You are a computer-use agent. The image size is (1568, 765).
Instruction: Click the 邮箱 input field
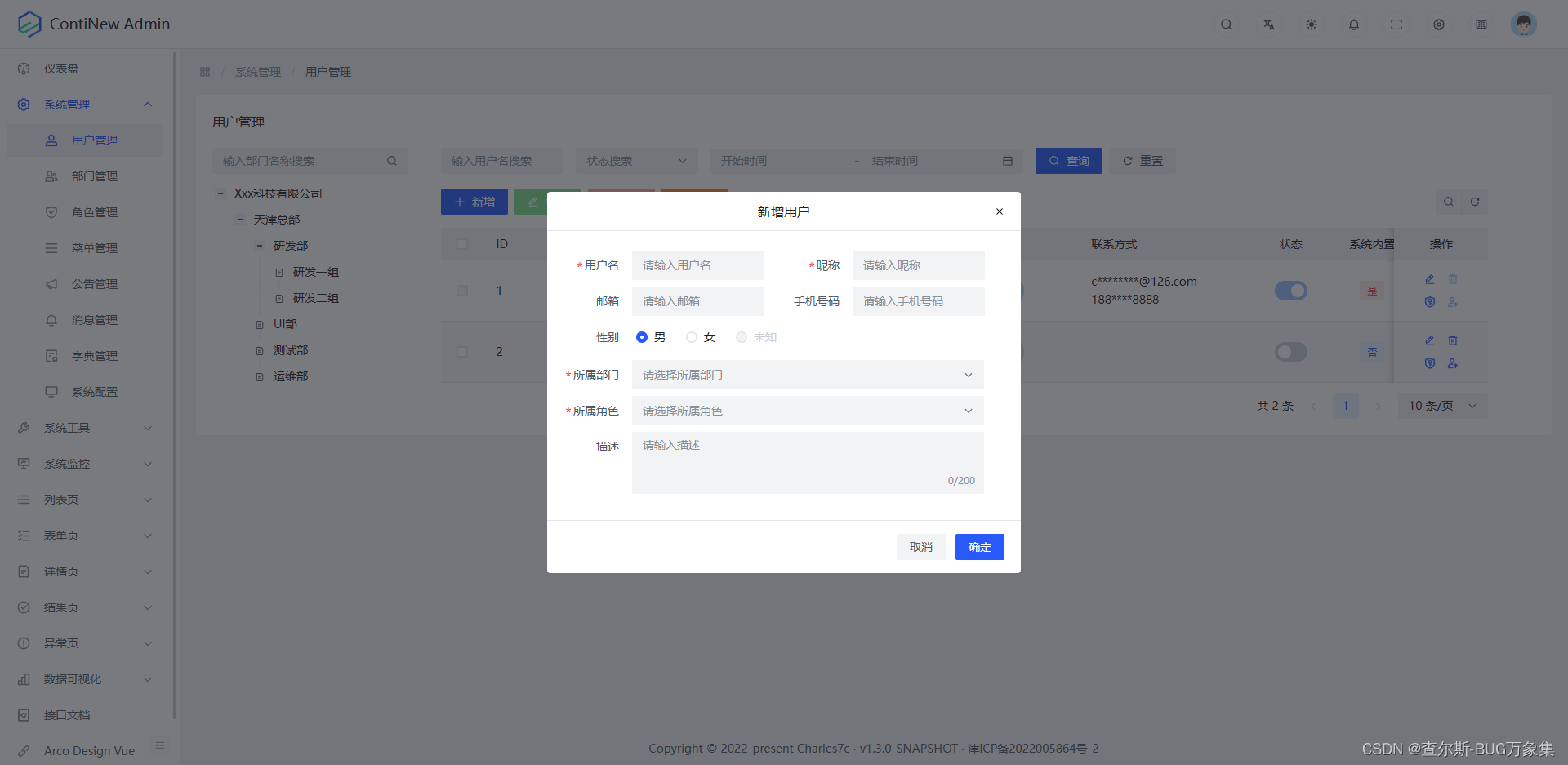coord(698,301)
